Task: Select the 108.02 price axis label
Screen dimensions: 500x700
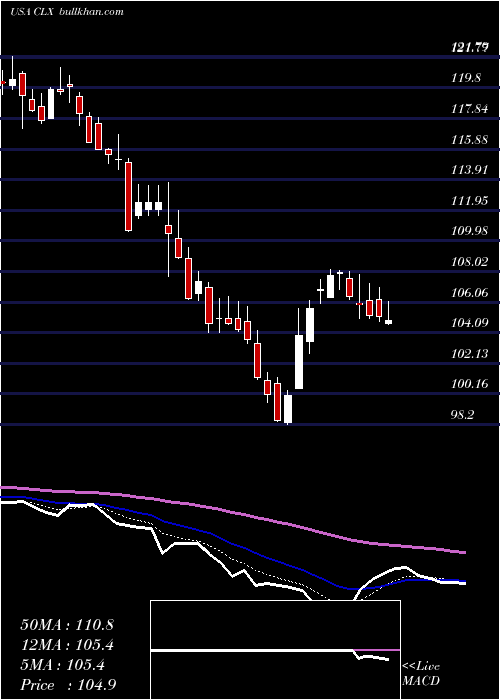Action: coord(470,262)
